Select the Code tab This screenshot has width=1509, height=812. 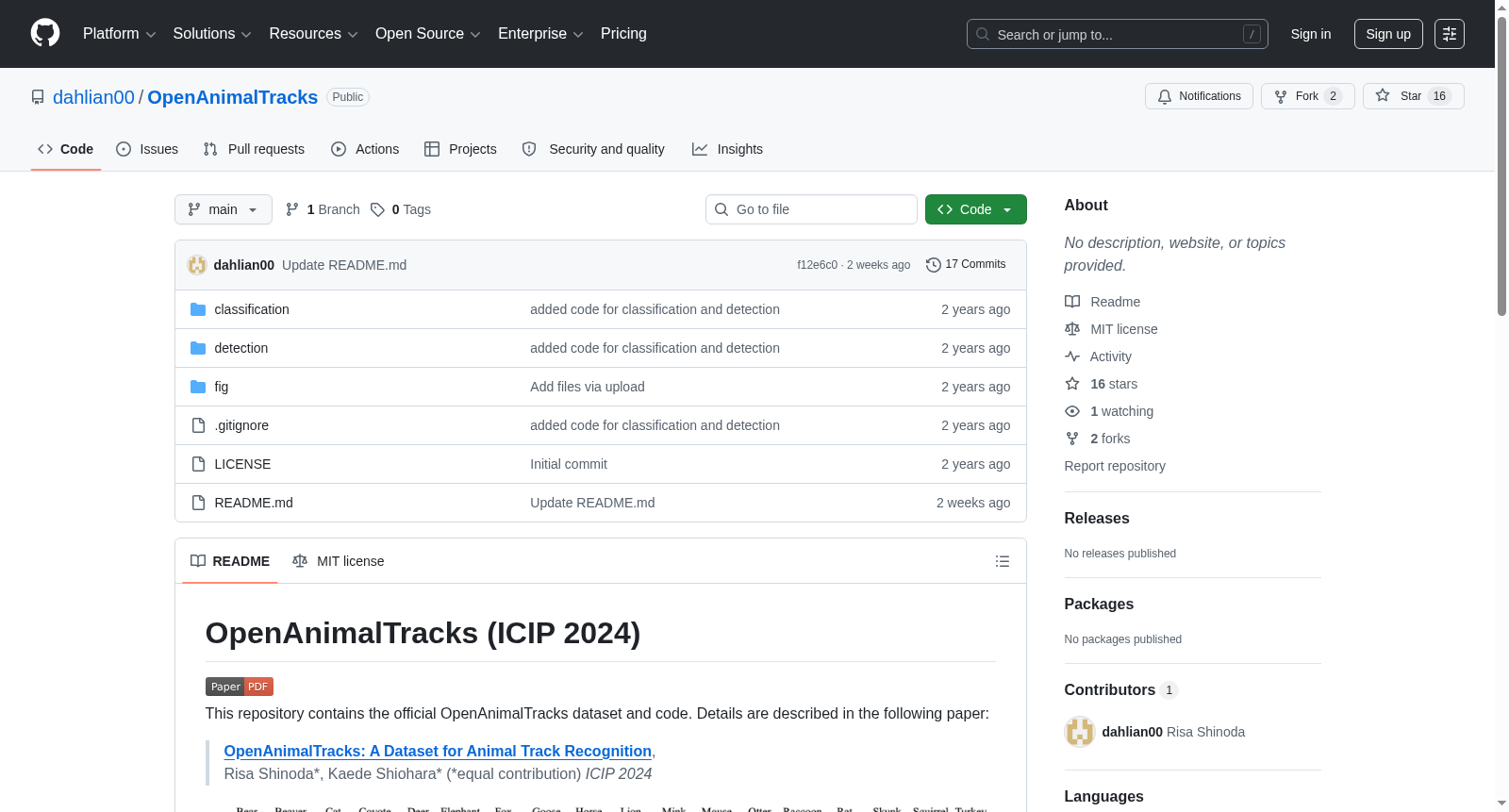pyautogui.click(x=66, y=149)
